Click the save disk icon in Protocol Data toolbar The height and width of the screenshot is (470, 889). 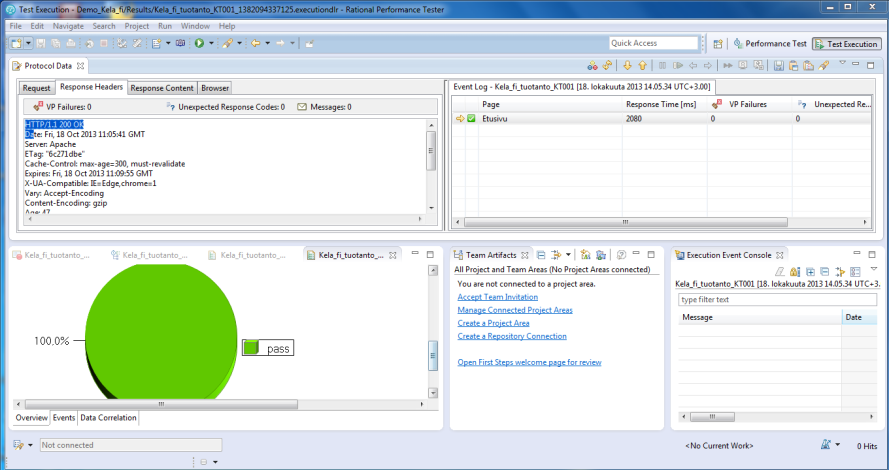tap(778, 66)
